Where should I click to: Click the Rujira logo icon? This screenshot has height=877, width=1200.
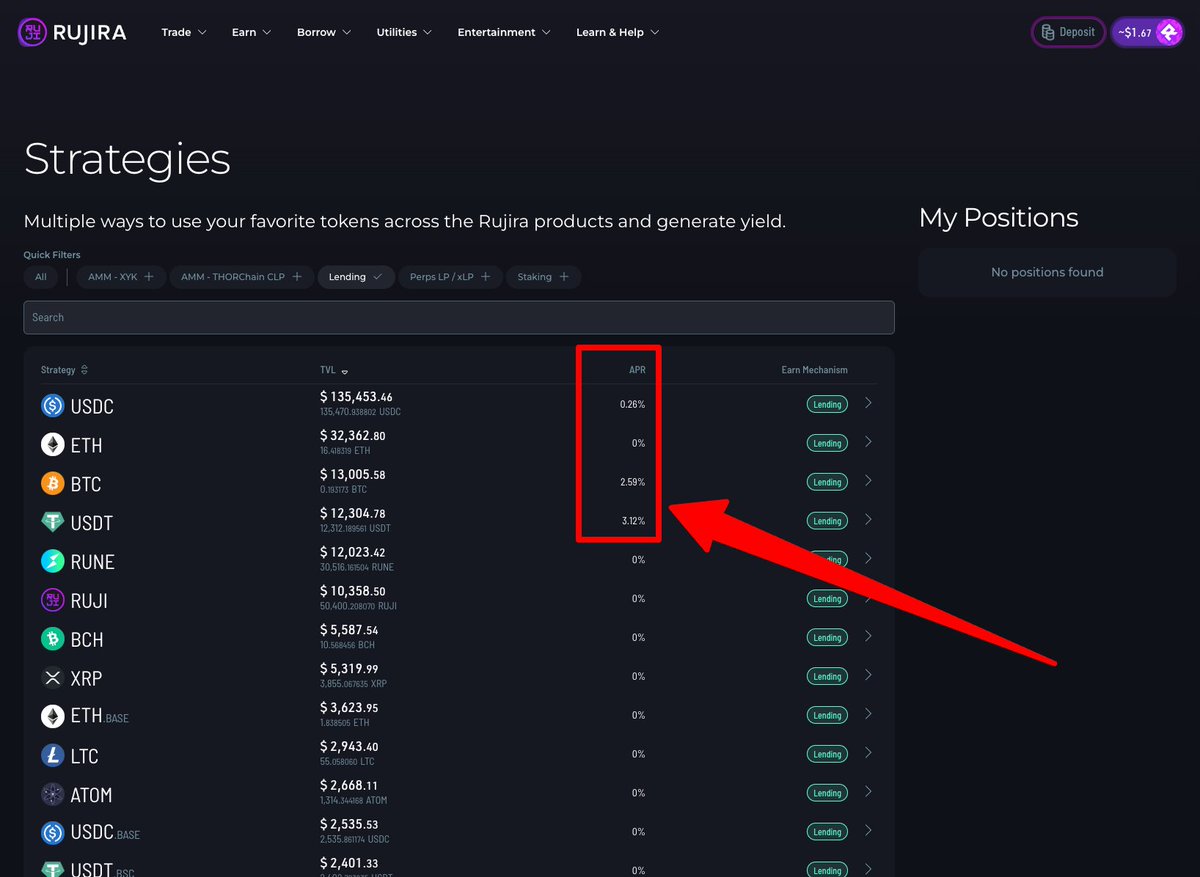click(34, 32)
